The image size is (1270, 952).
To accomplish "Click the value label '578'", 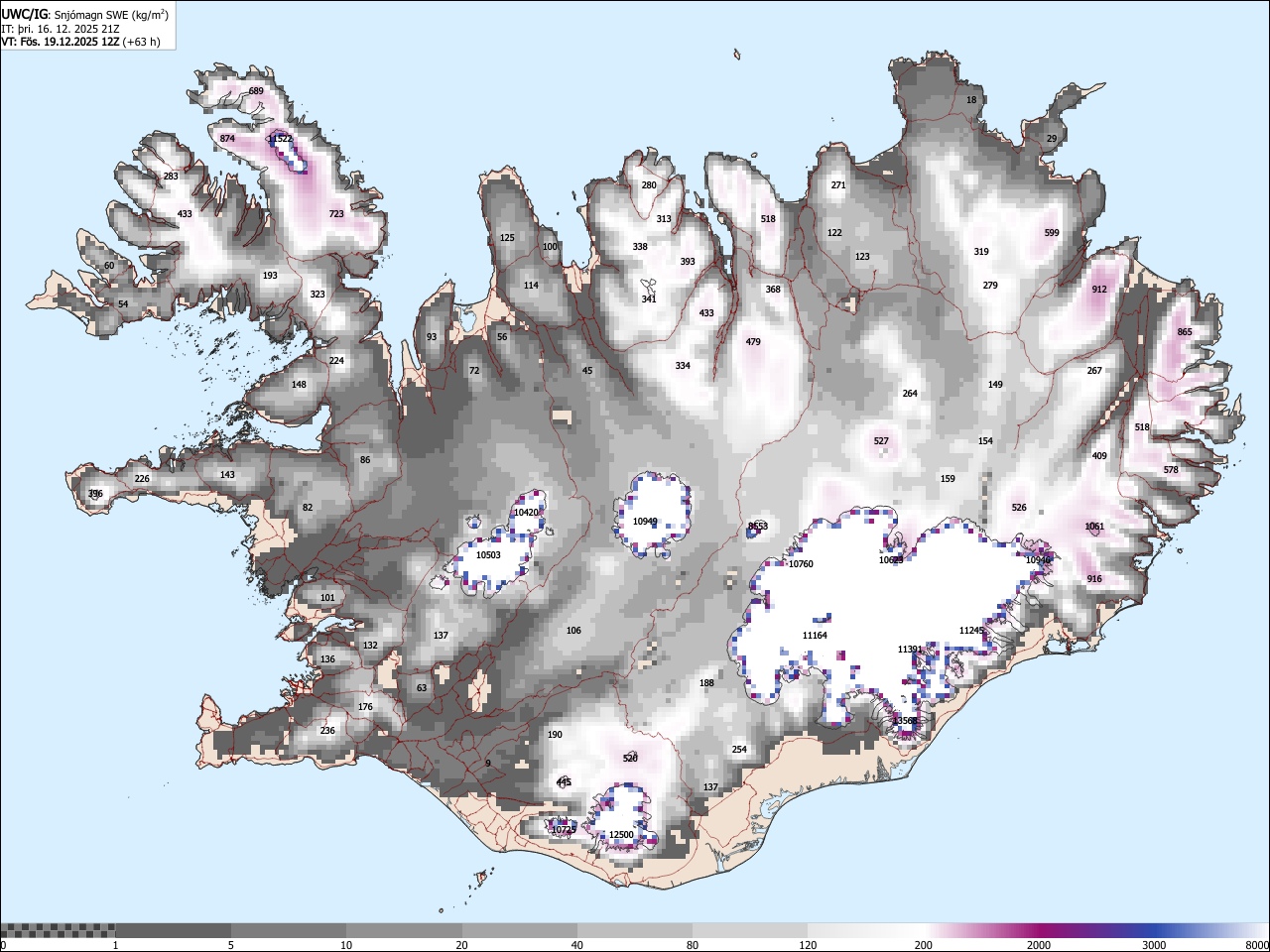I will [1171, 470].
